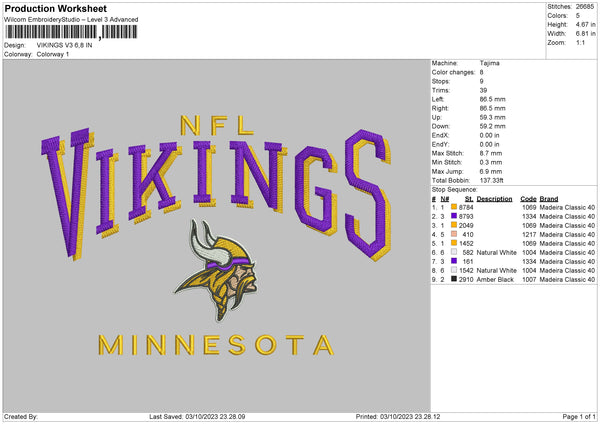The width and height of the screenshot is (600, 424).
Task: Click the Min Stitch value '0.3 mm'
Action: (491, 162)
